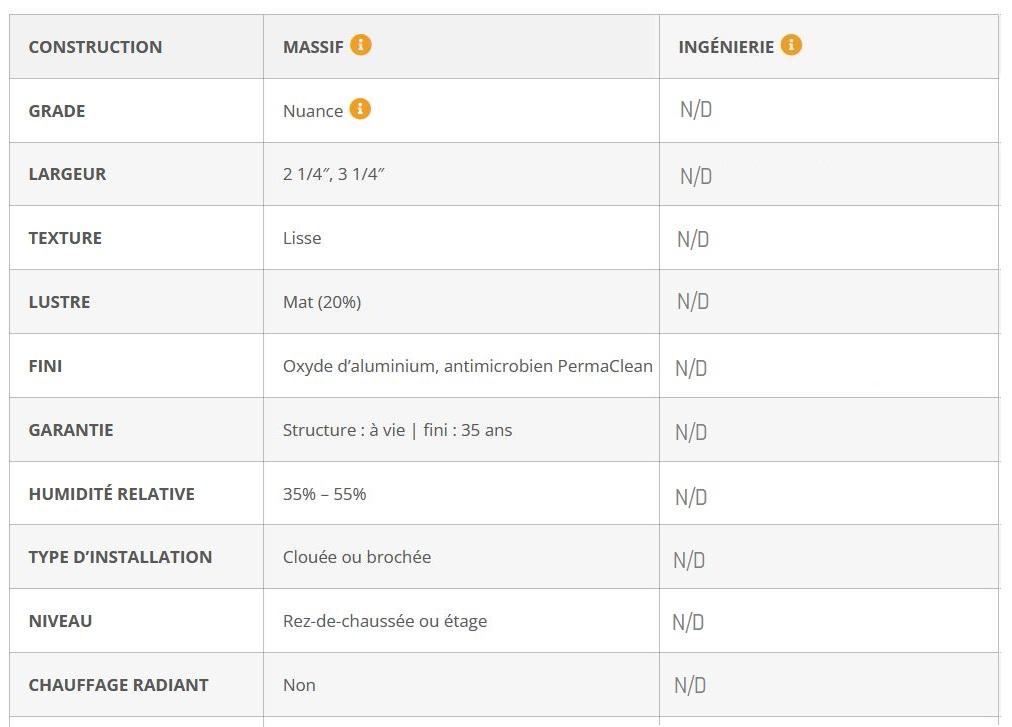Click the CHAUFFAGE RADIANT Non value
This screenshot has width=1012, height=727.
tap(299, 685)
